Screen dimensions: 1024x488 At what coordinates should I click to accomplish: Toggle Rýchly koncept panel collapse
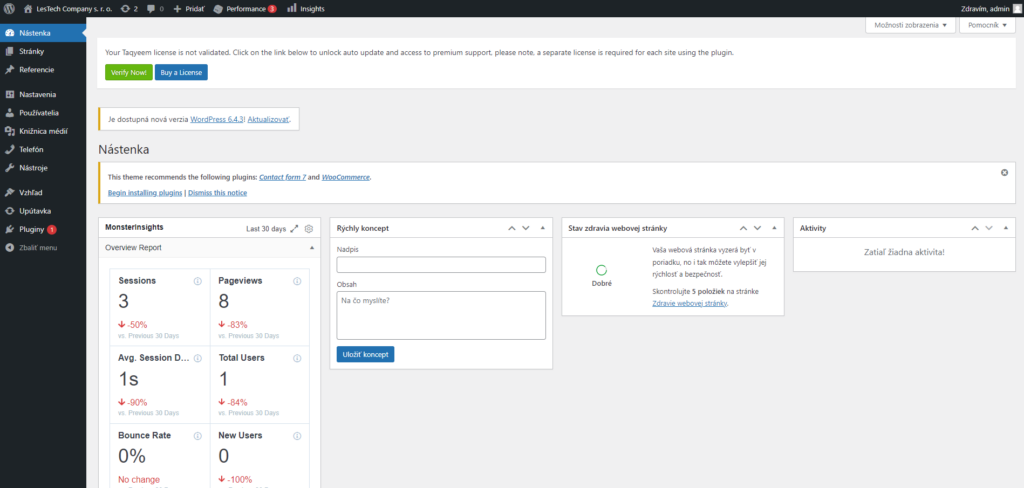(542, 228)
